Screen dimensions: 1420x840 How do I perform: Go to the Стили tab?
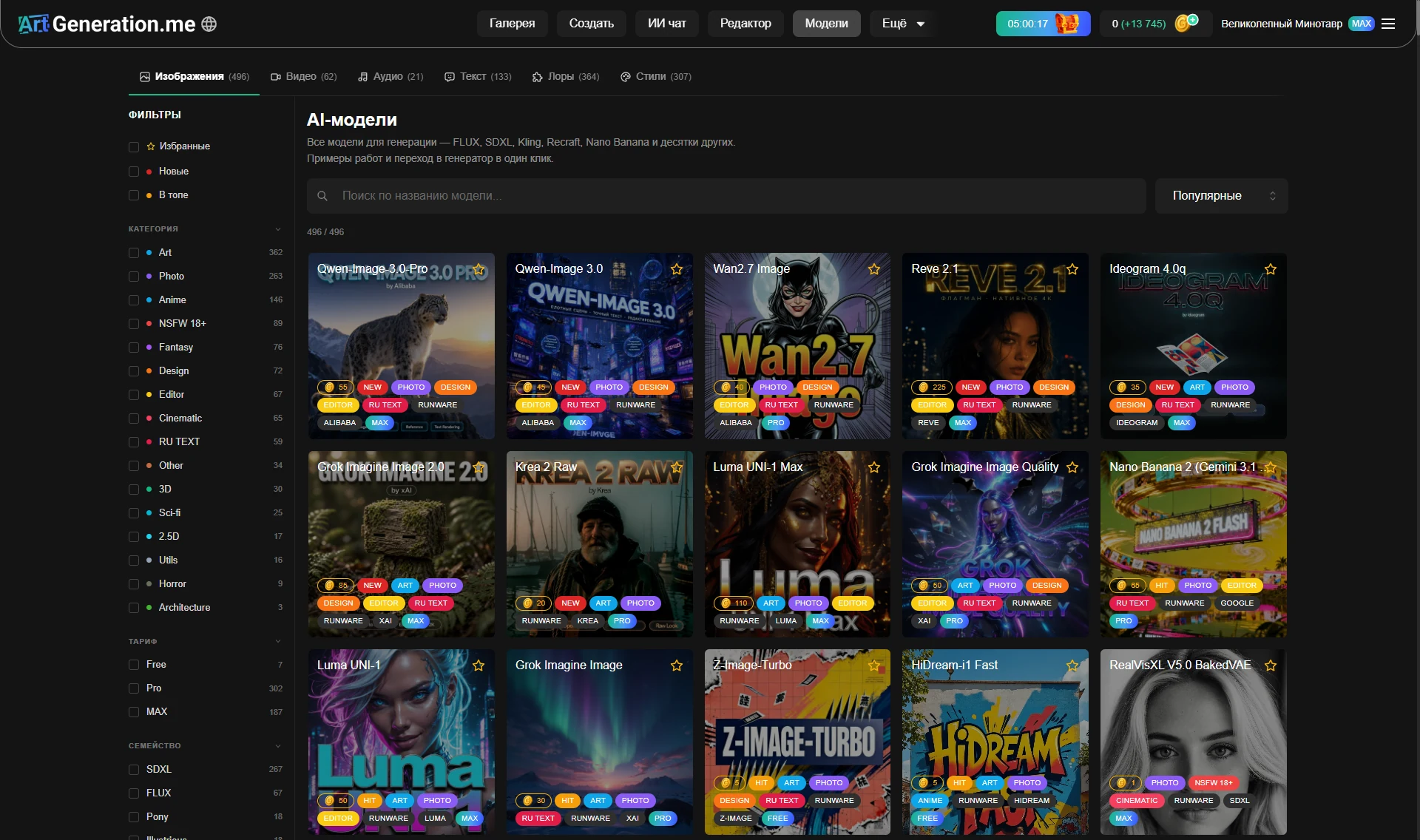(656, 77)
